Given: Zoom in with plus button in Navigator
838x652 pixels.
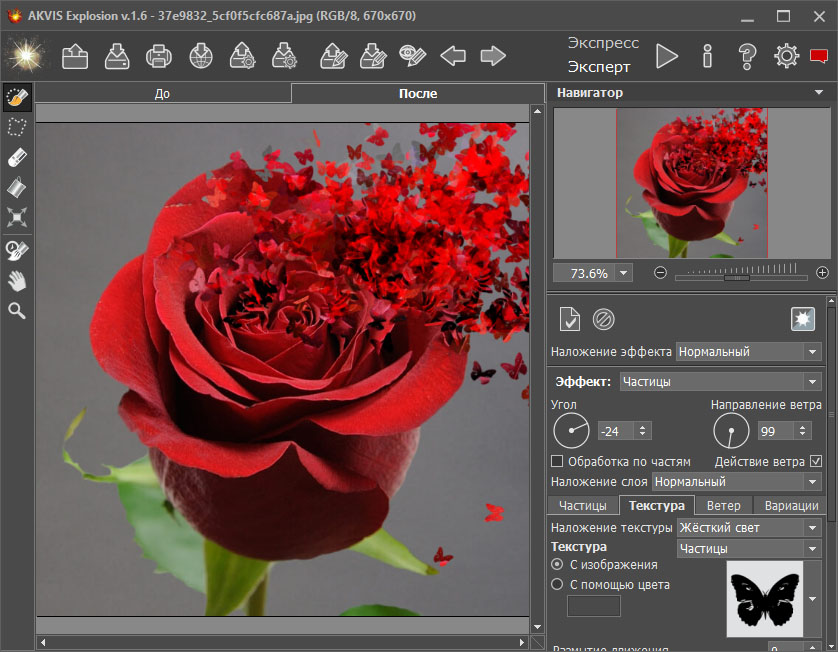Looking at the screenshot, I should click(x=822, y=273).
